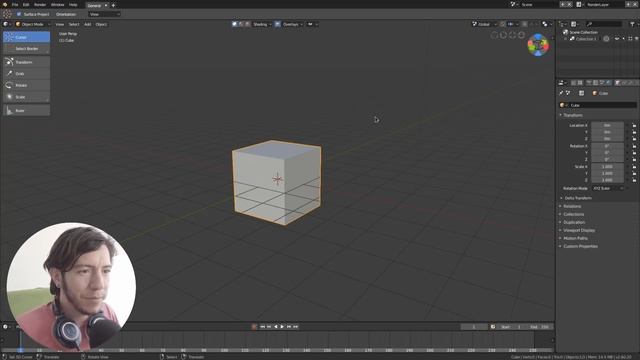Image resolution: width=640 pixels, height=360 pixels.
Task: Activate the Rotate tool
Action: click(x=27, y=85)
